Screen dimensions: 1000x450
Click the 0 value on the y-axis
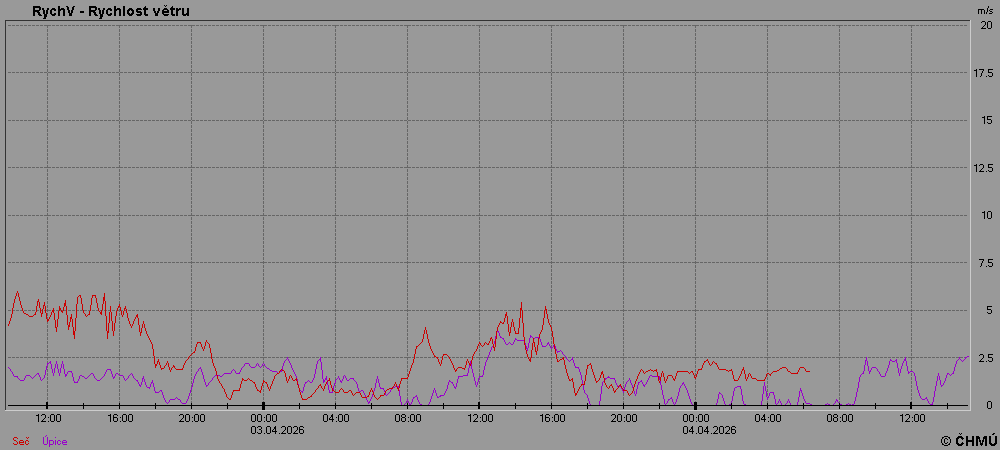(x=988, y=405)
